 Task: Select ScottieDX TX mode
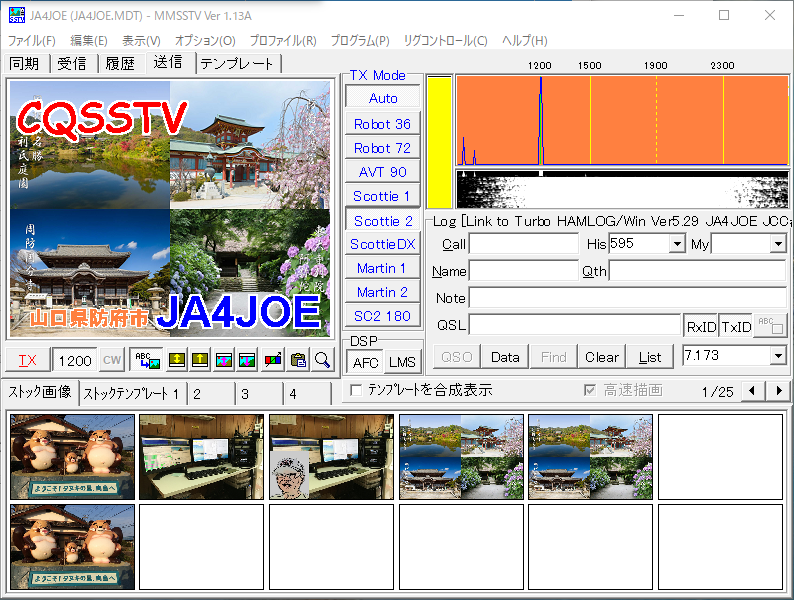(383, 244)
